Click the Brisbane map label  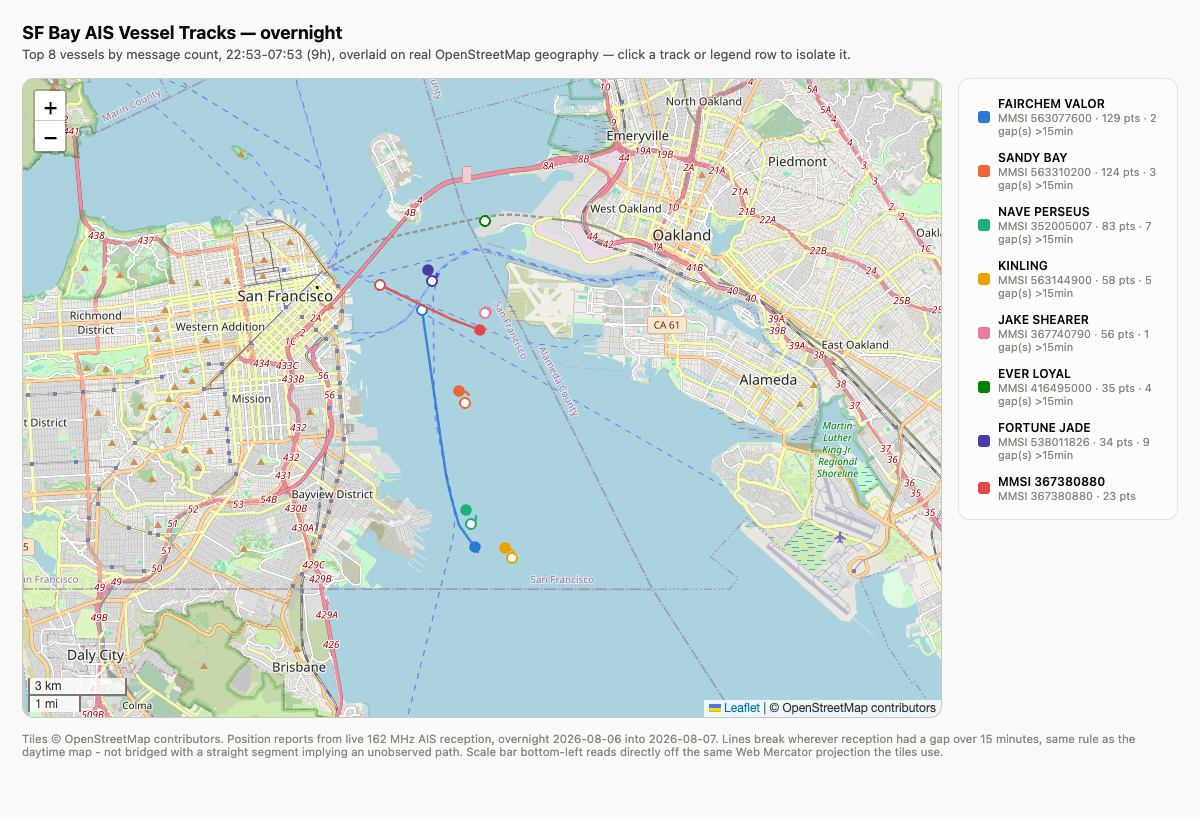[299, 667]
